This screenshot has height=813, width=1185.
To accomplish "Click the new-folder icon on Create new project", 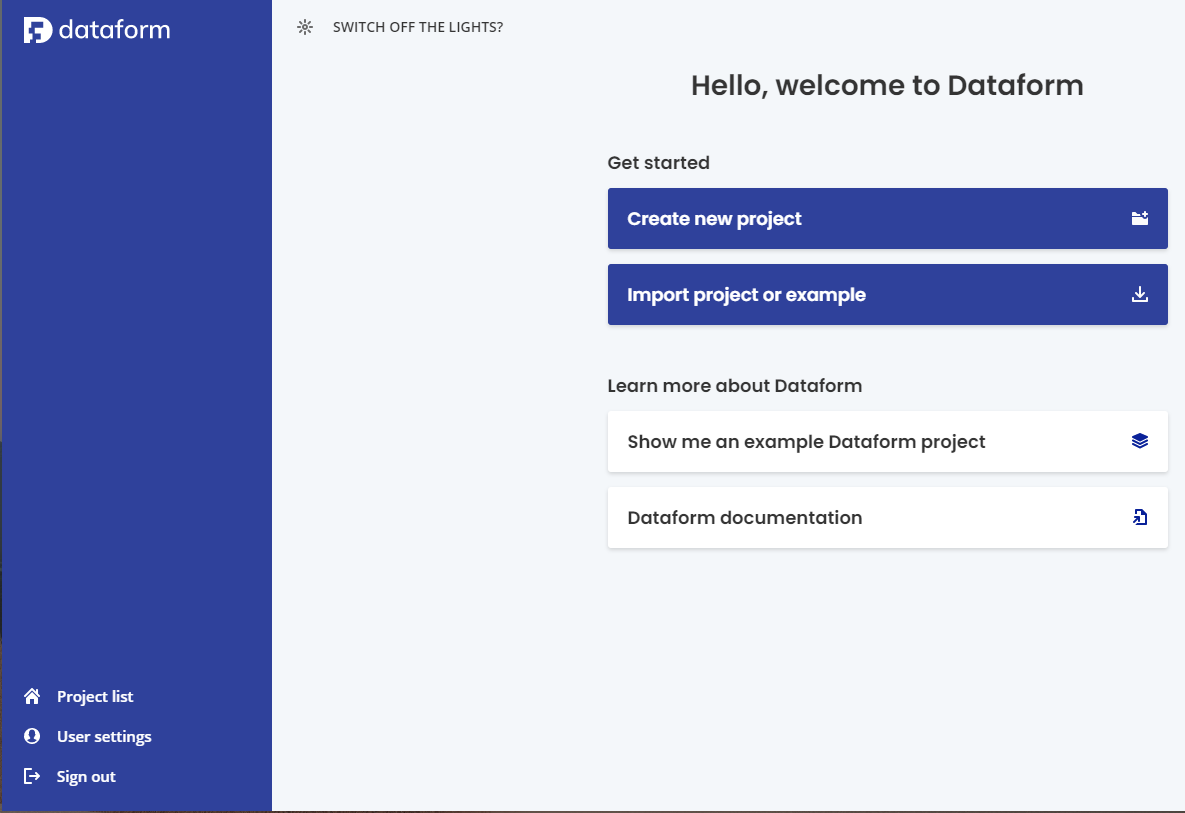I will pos(1140,218).
